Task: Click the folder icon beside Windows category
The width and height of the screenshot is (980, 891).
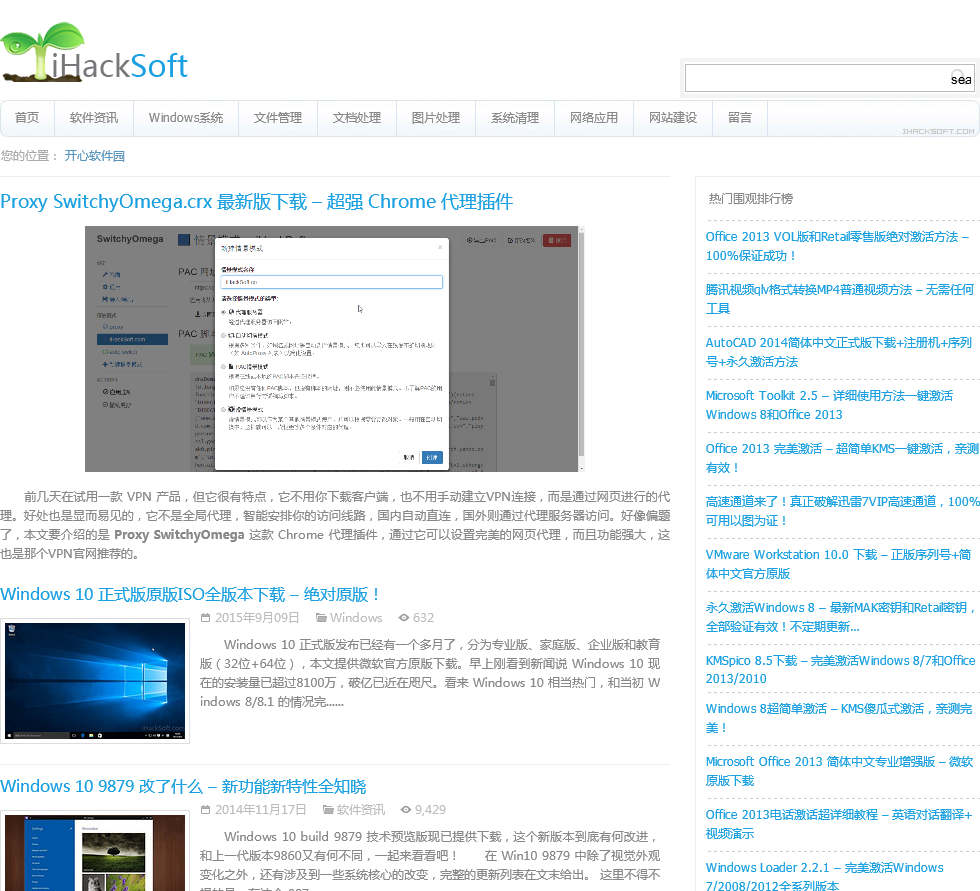Action: (321, 618)
